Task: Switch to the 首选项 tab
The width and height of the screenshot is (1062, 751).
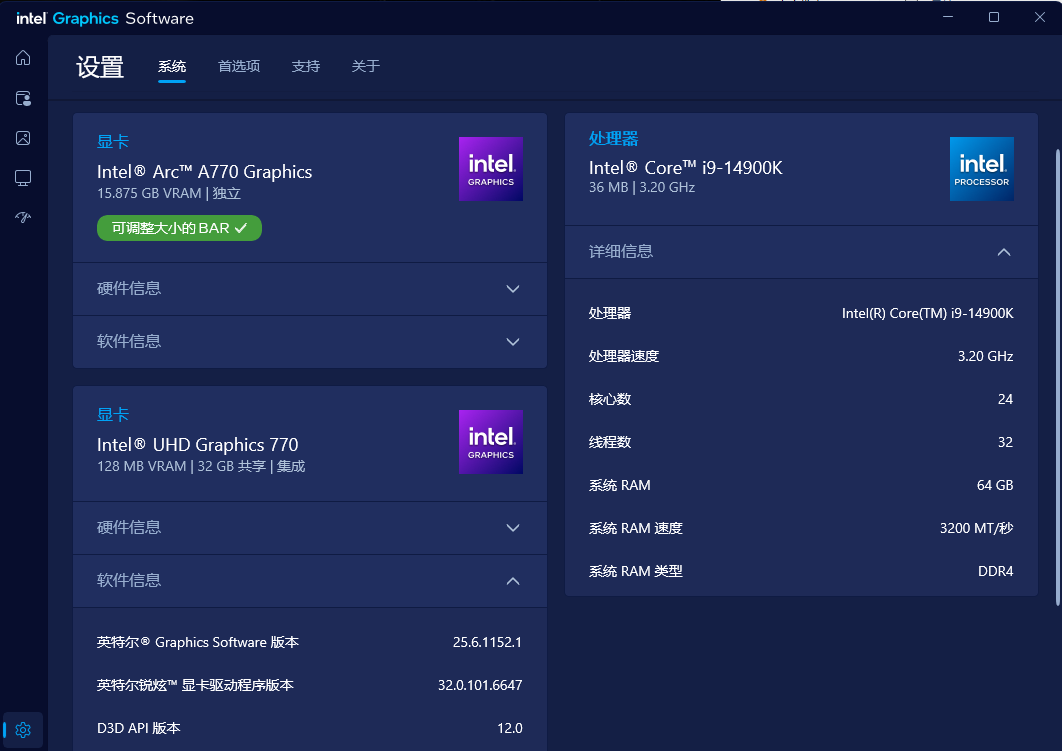Action: coord(239,66)
